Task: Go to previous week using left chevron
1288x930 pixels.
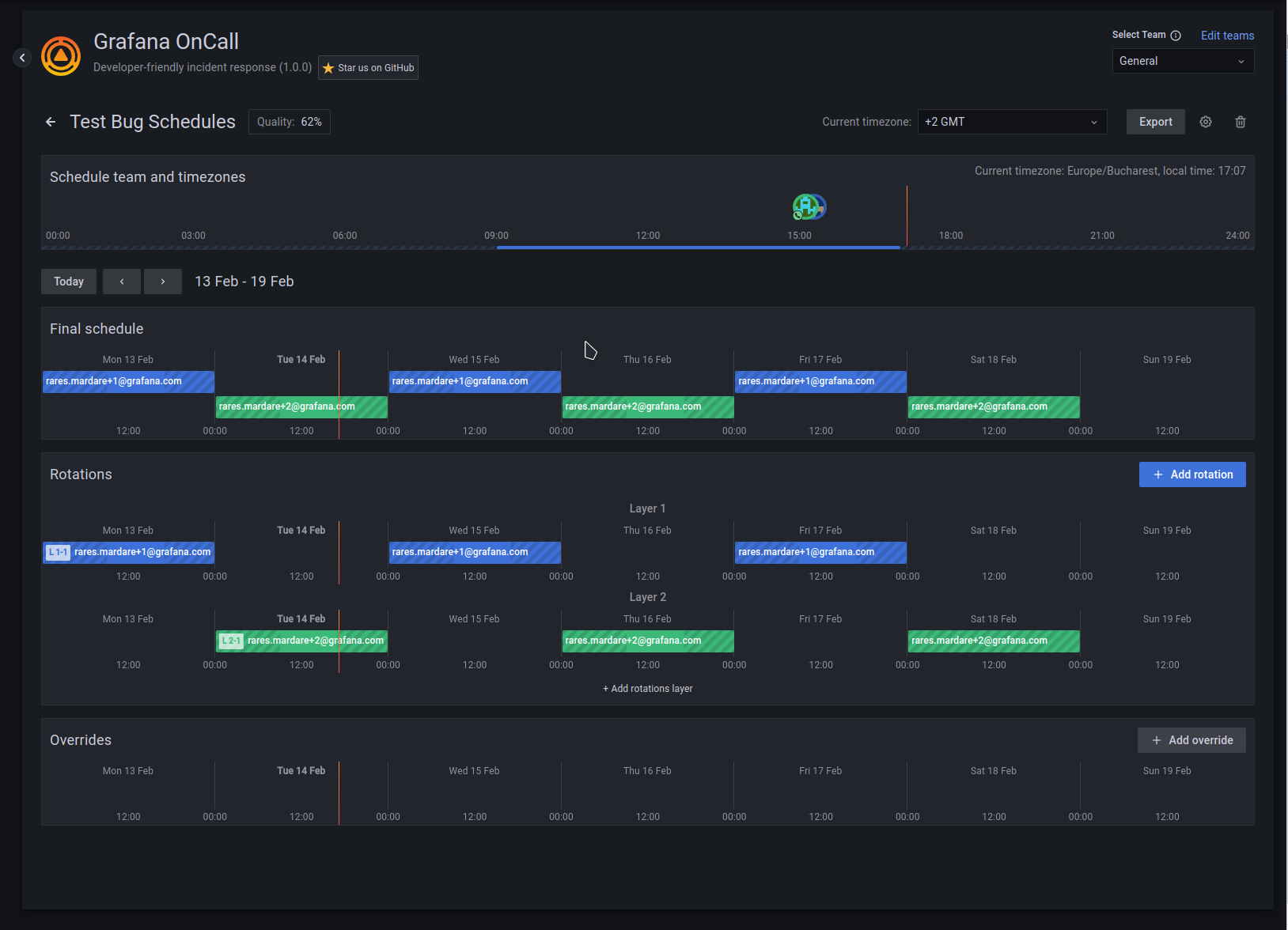Action: coord(122,282)
